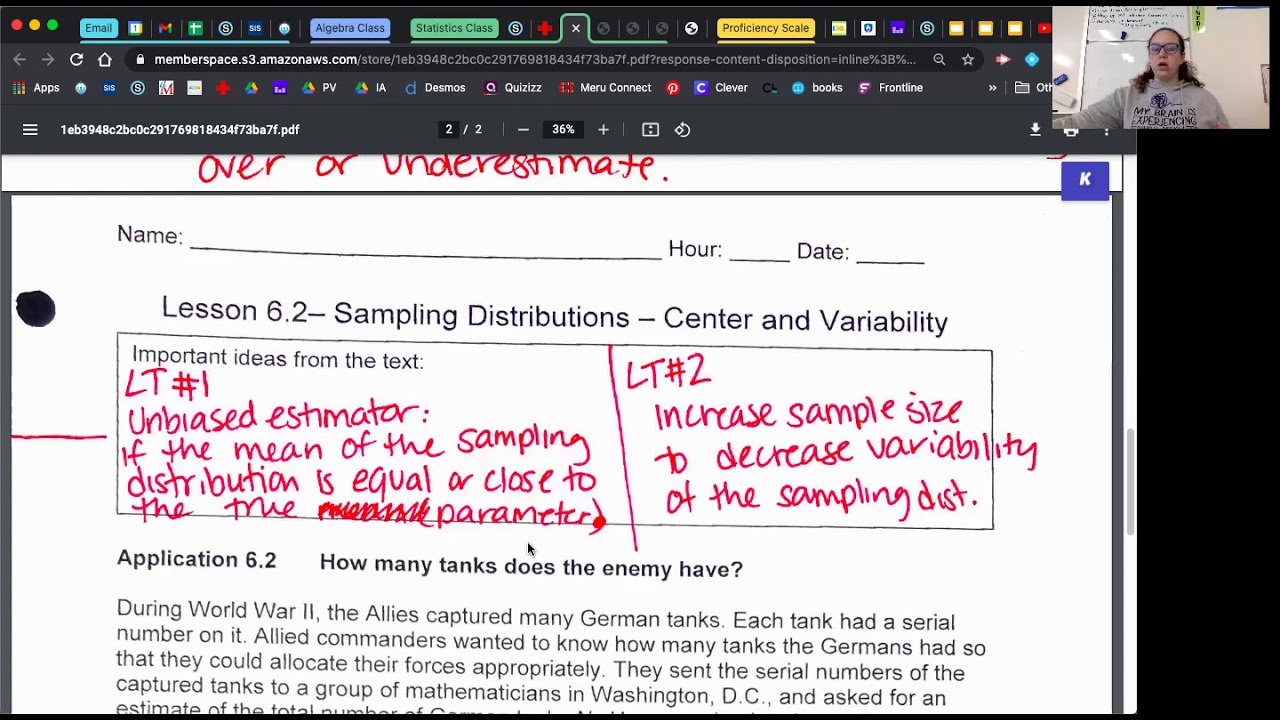Open the Algebra Class tab group
This screenshot has width=1280, height=720.
coord(350,28)
